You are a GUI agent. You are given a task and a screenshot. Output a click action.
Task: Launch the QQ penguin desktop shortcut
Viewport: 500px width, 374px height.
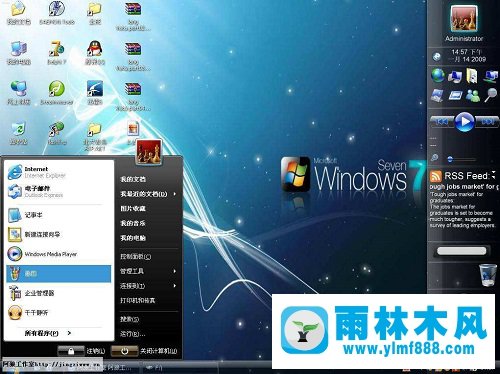pyautogui.click(x=95, y=53)
